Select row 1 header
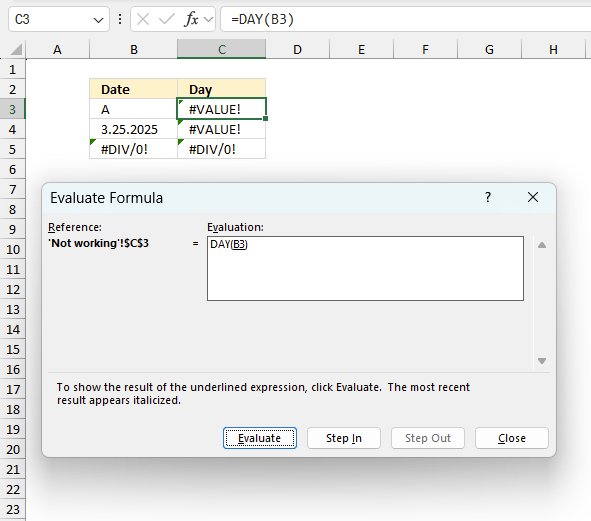 pyautogui.click(x=12, y=69)
